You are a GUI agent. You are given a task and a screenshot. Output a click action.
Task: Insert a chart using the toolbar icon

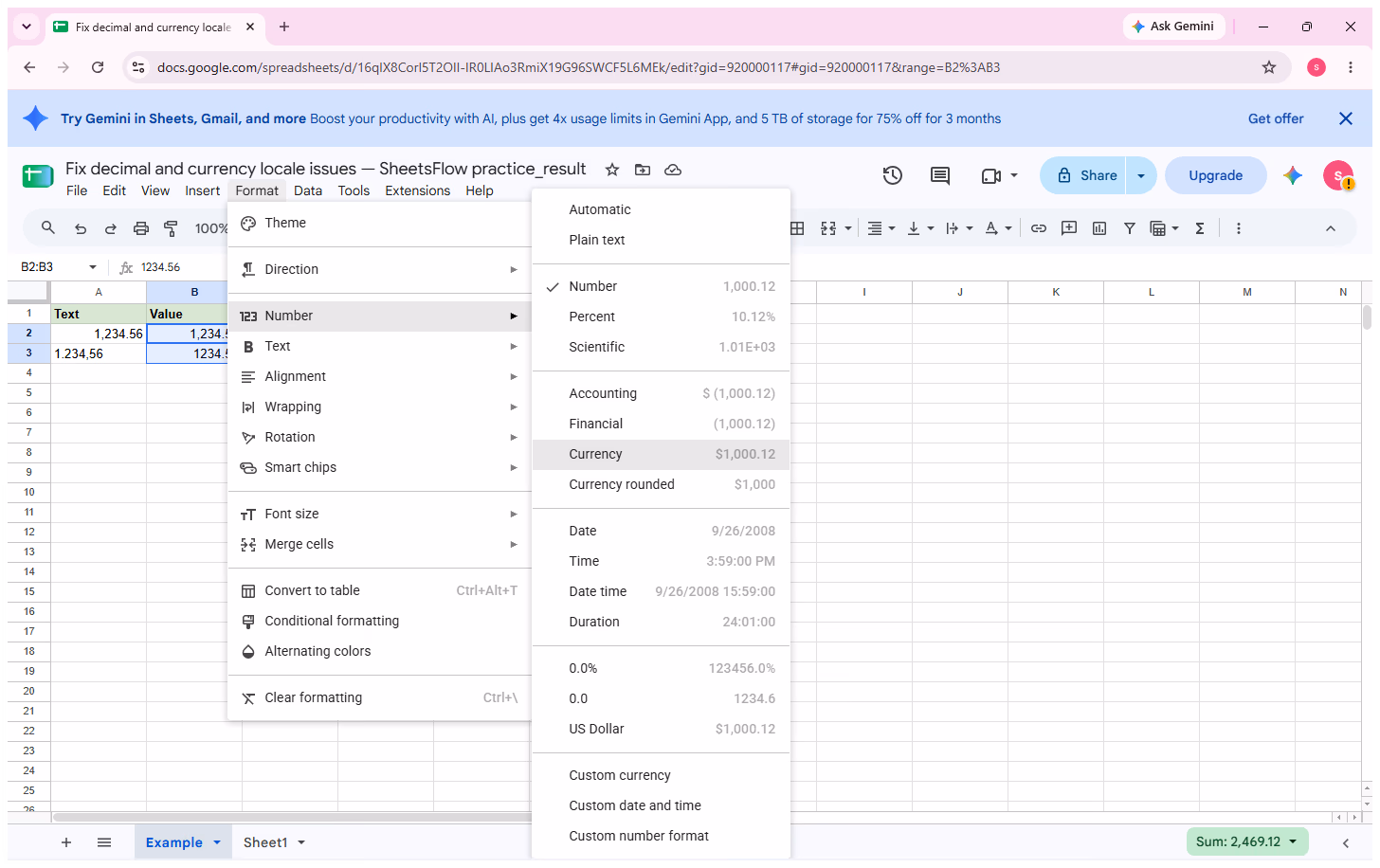(x=1099, y=228)
